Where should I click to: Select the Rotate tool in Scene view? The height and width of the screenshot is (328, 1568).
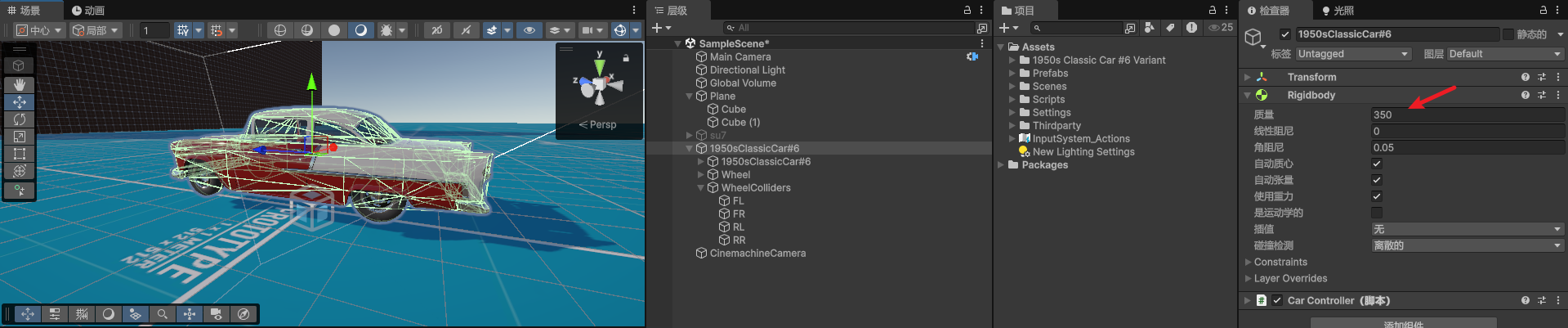click(20, 119)
